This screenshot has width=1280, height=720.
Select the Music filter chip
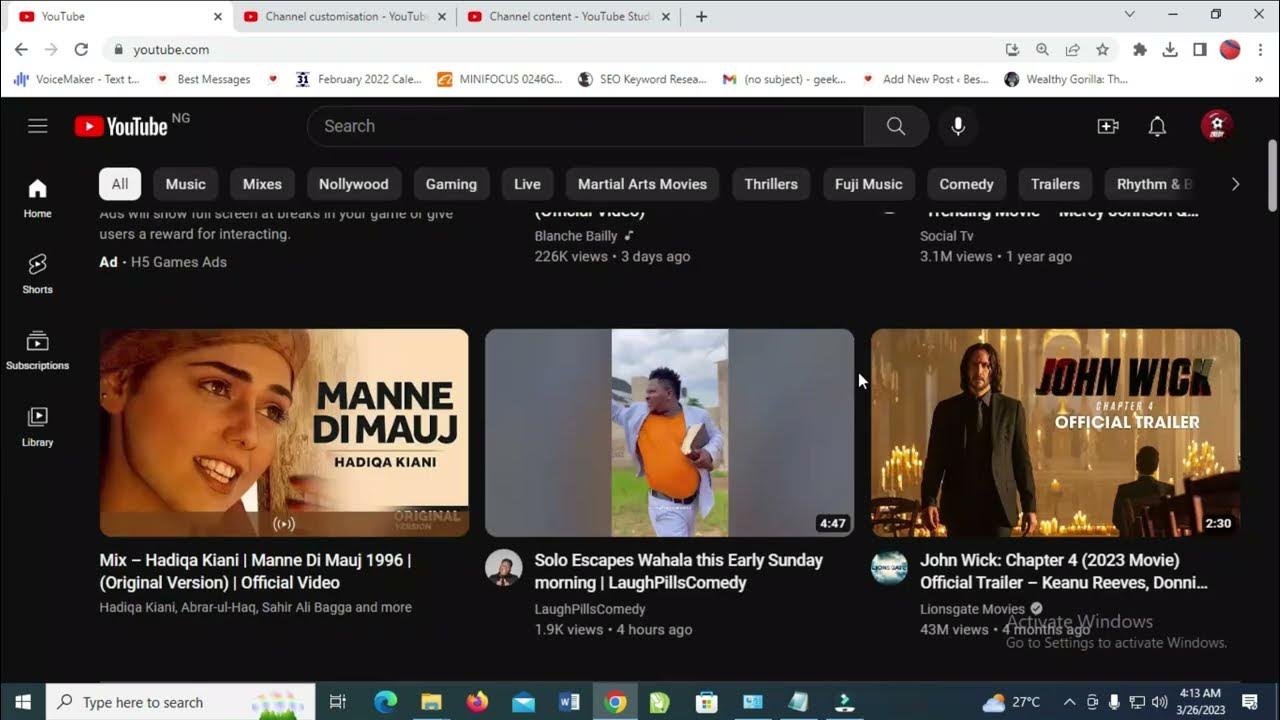click(x=186, y=184)
